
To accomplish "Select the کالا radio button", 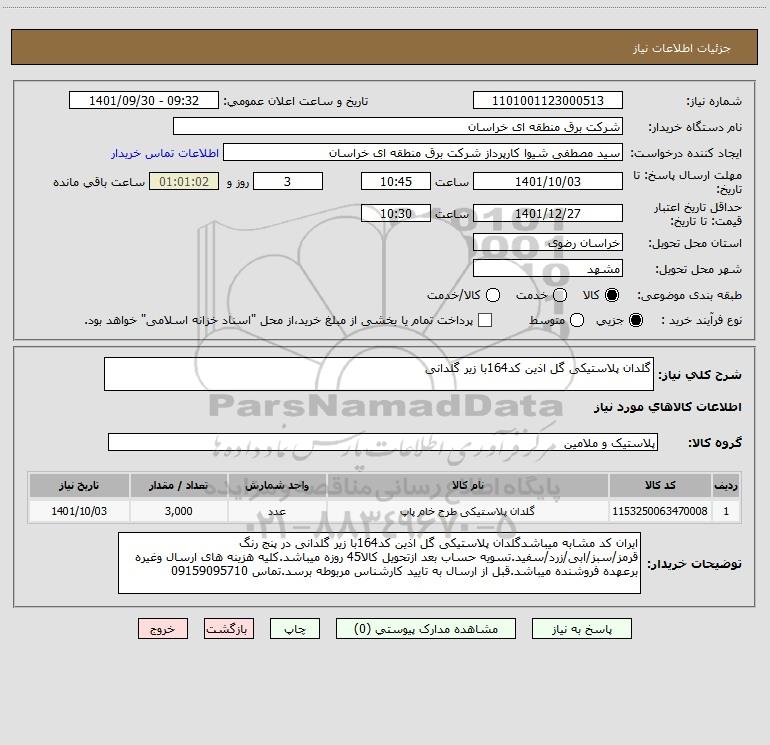I will click(x=612, y=295).
